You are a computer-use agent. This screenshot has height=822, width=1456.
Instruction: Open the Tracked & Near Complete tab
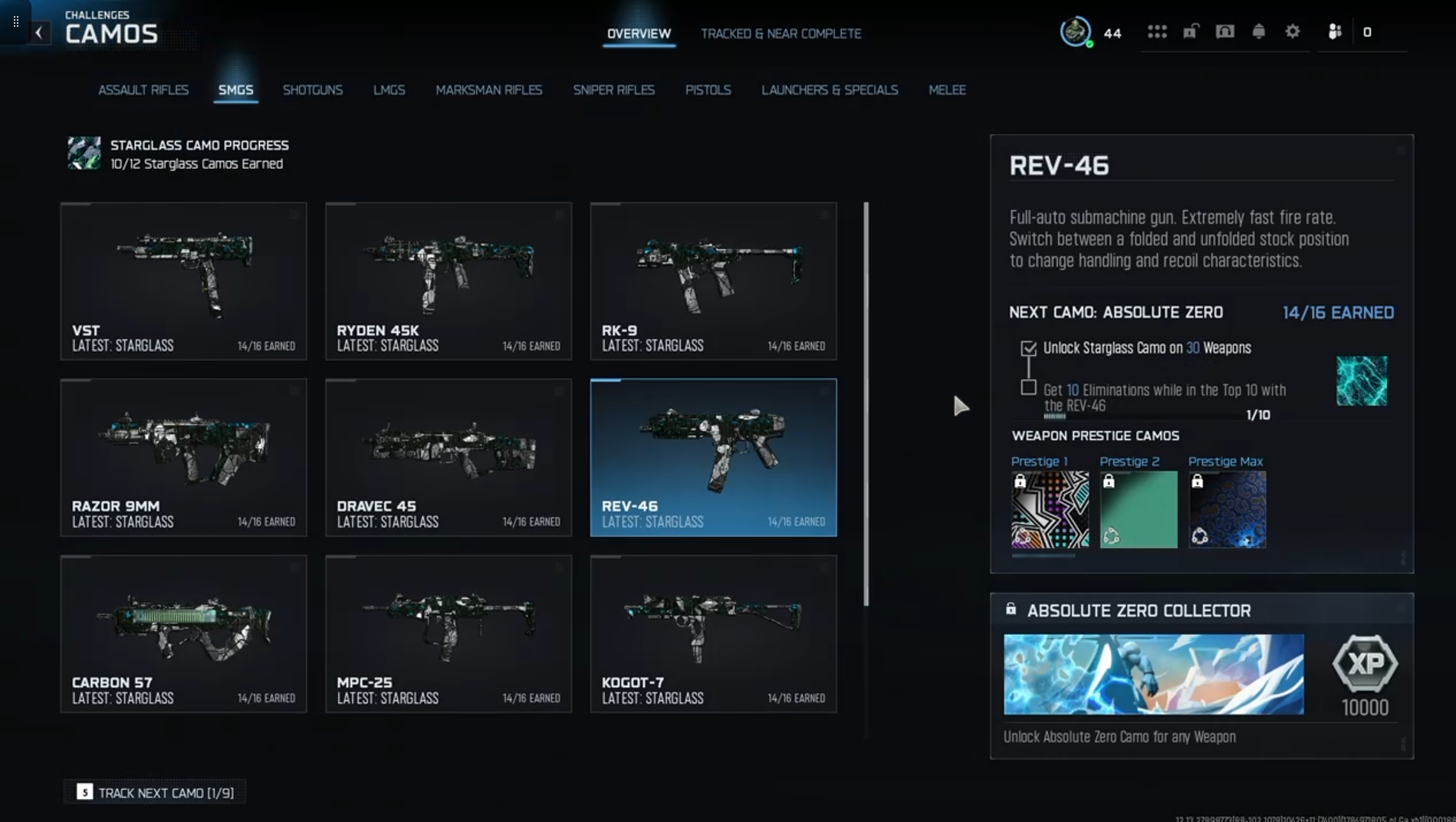[781, 34]
